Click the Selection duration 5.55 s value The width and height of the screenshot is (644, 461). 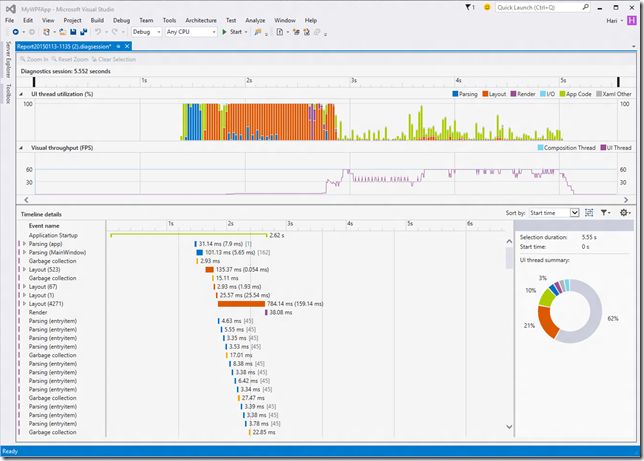[589, 237]
